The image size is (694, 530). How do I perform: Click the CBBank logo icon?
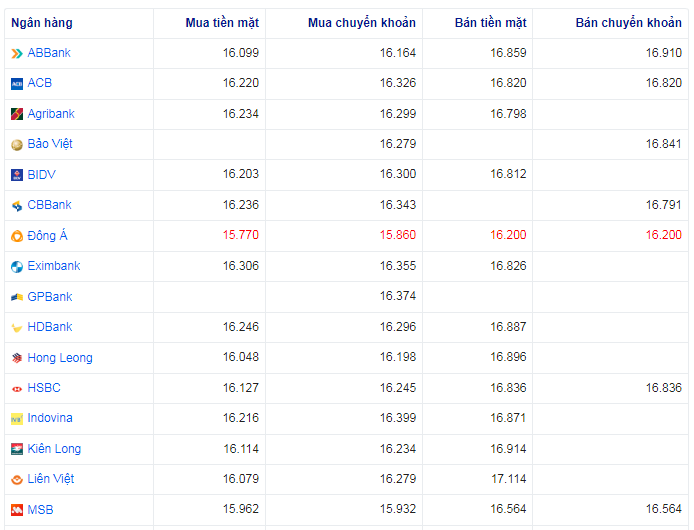tap(17, 206)
